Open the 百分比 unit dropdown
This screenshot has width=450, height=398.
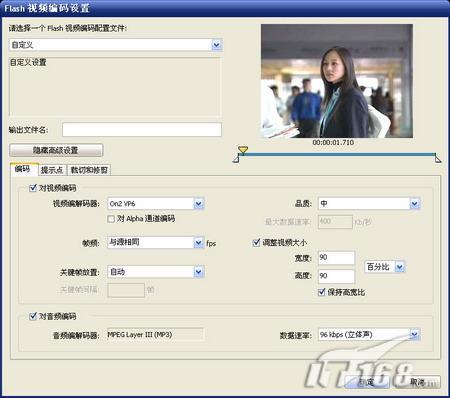385,267
